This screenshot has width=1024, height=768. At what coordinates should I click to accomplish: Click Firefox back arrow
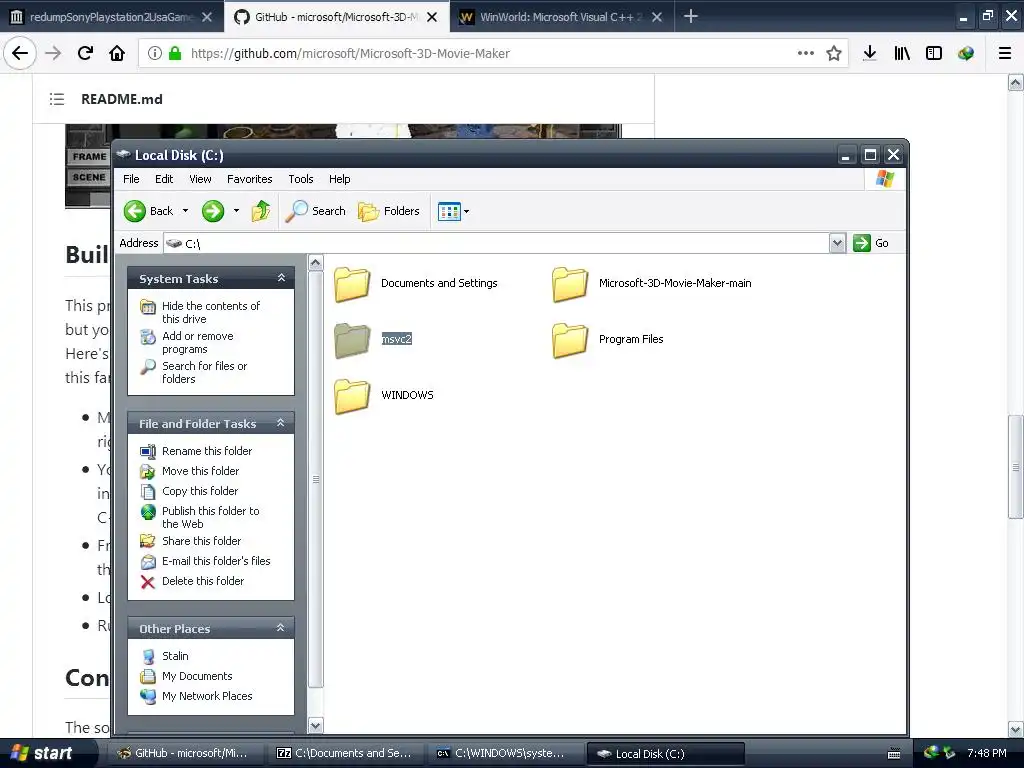tap(20, 53)
